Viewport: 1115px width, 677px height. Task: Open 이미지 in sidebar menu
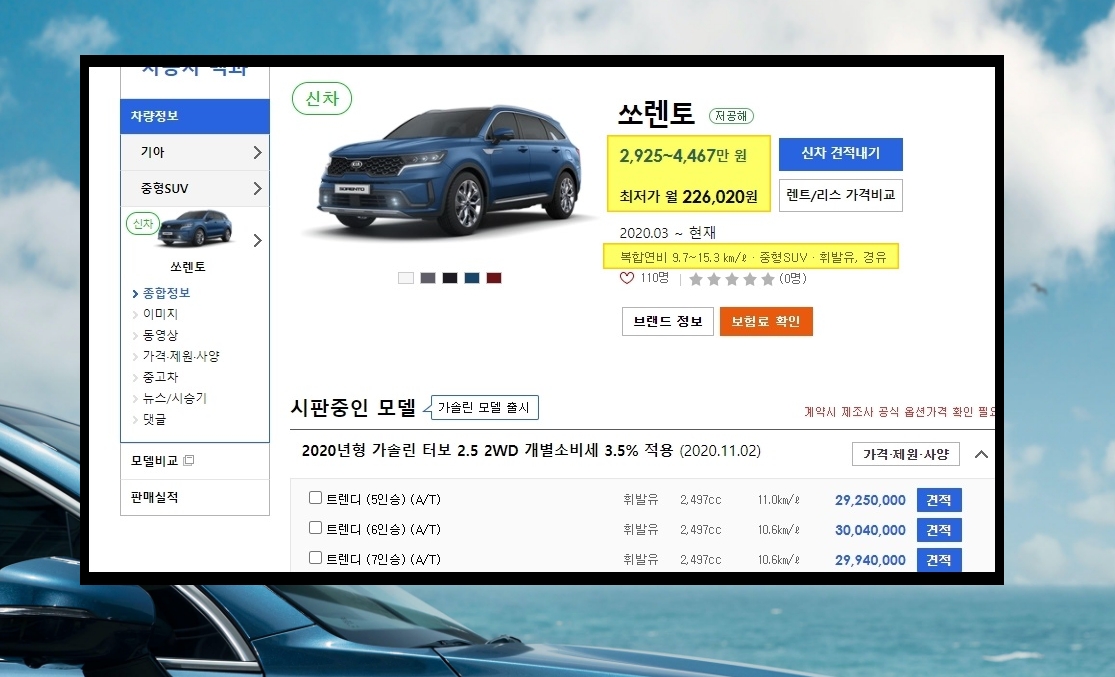click(160, 314)
